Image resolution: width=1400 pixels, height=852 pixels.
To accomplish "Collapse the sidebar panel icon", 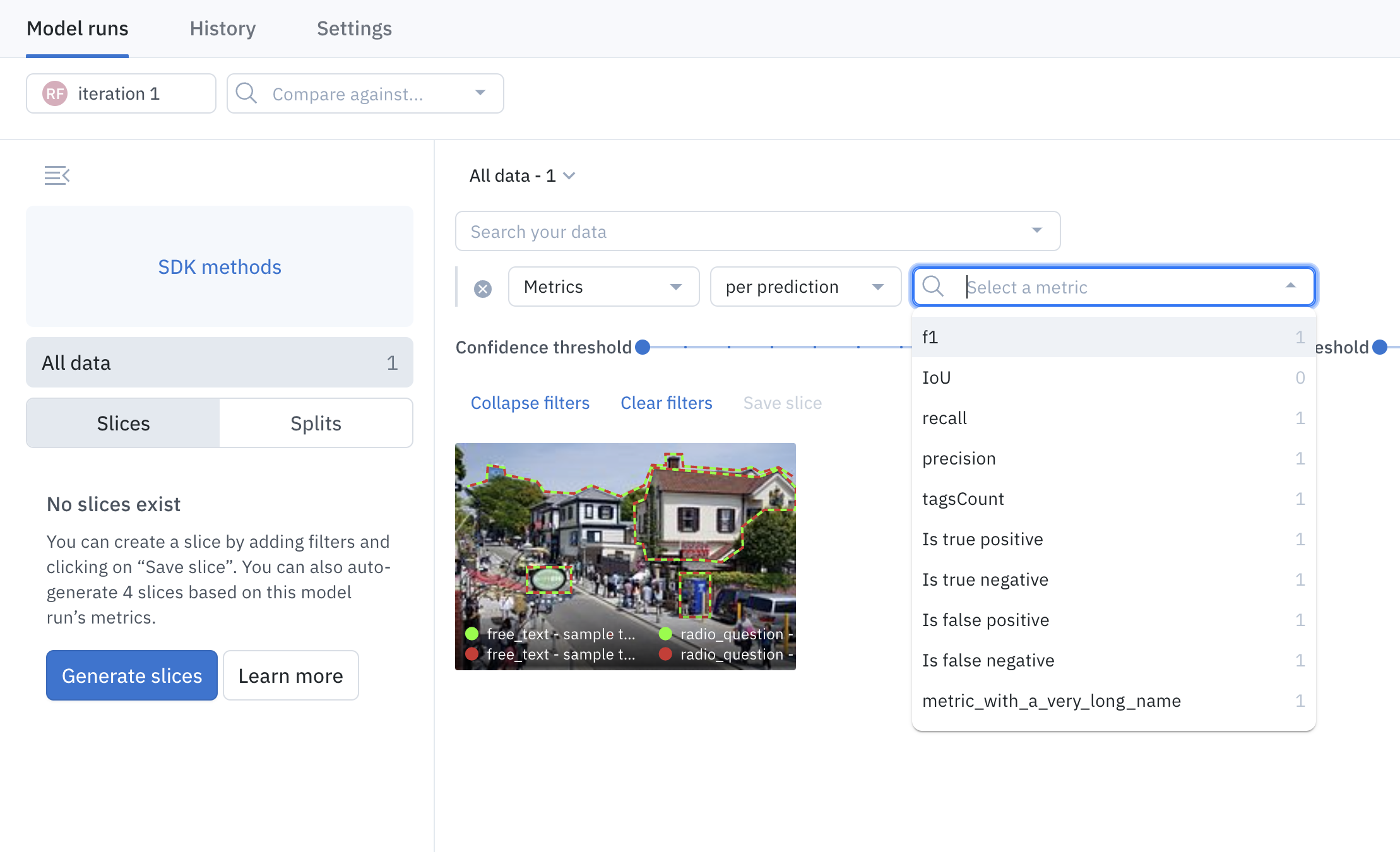I will (57, 175).
